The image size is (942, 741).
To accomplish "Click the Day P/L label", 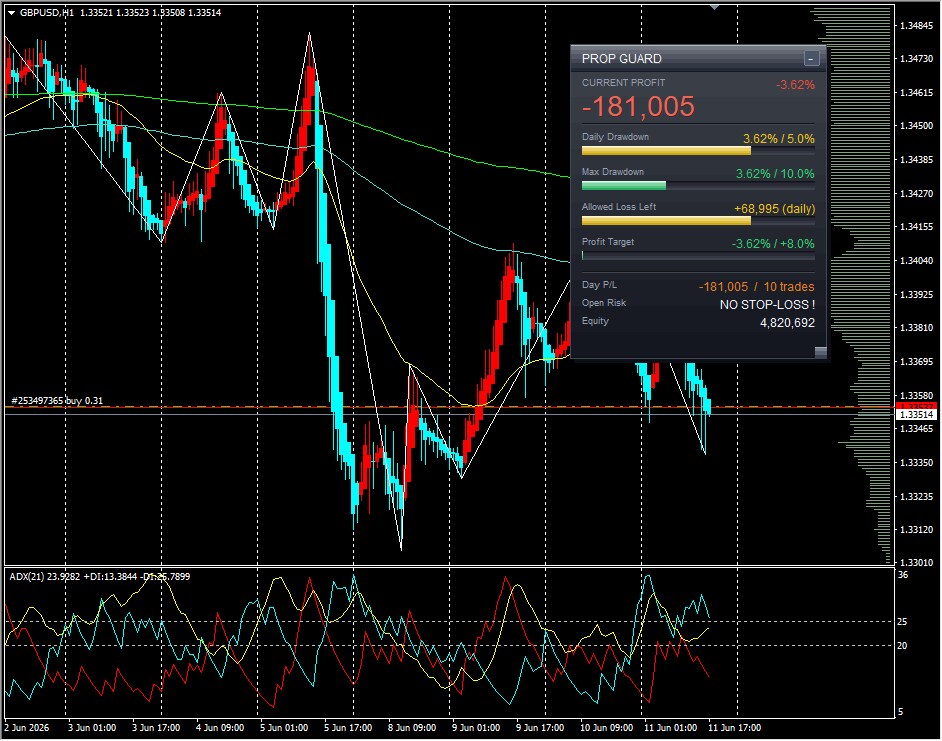I will [x=599, y=285].
